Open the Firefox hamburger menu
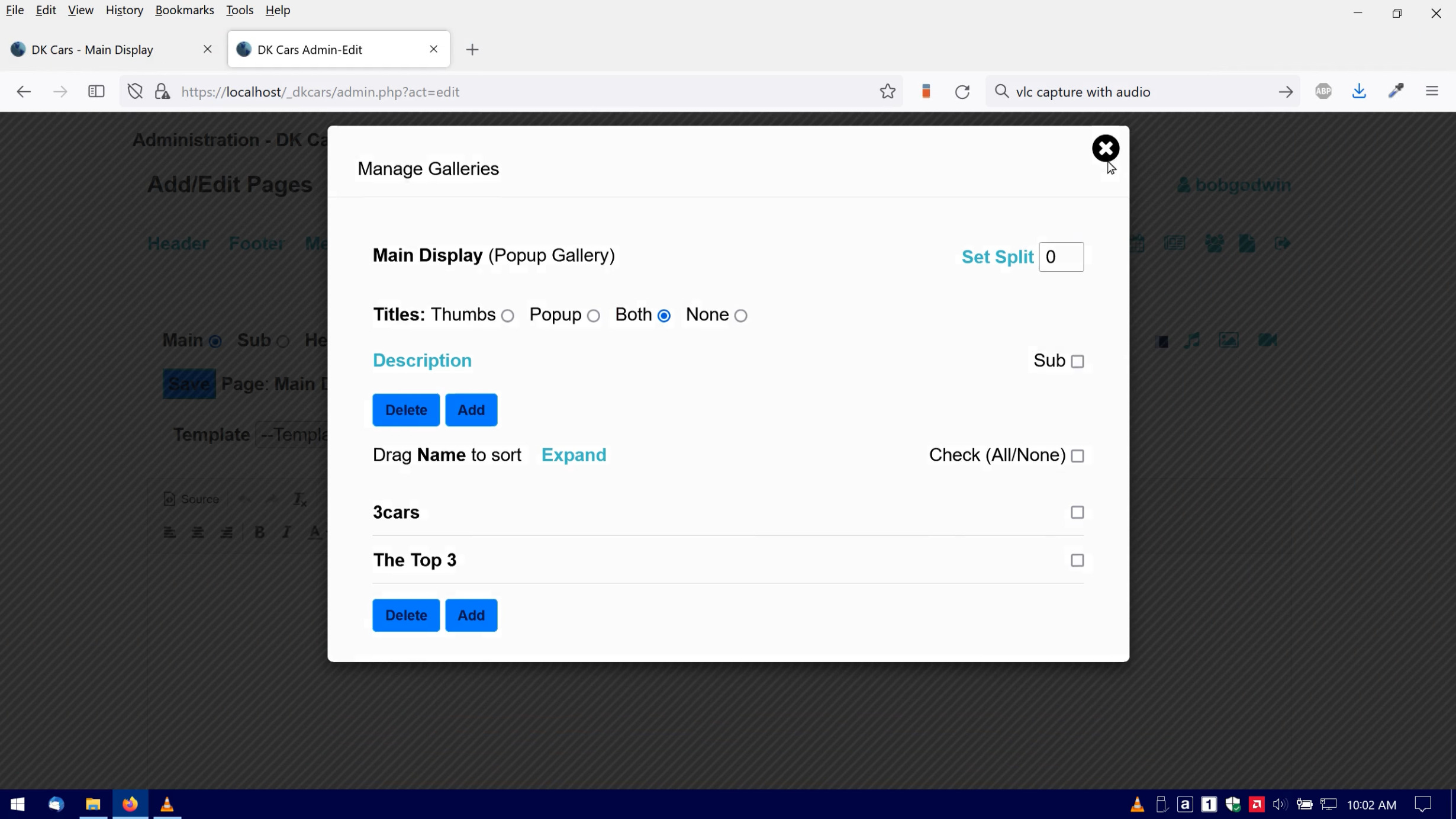 point(1432,91)
